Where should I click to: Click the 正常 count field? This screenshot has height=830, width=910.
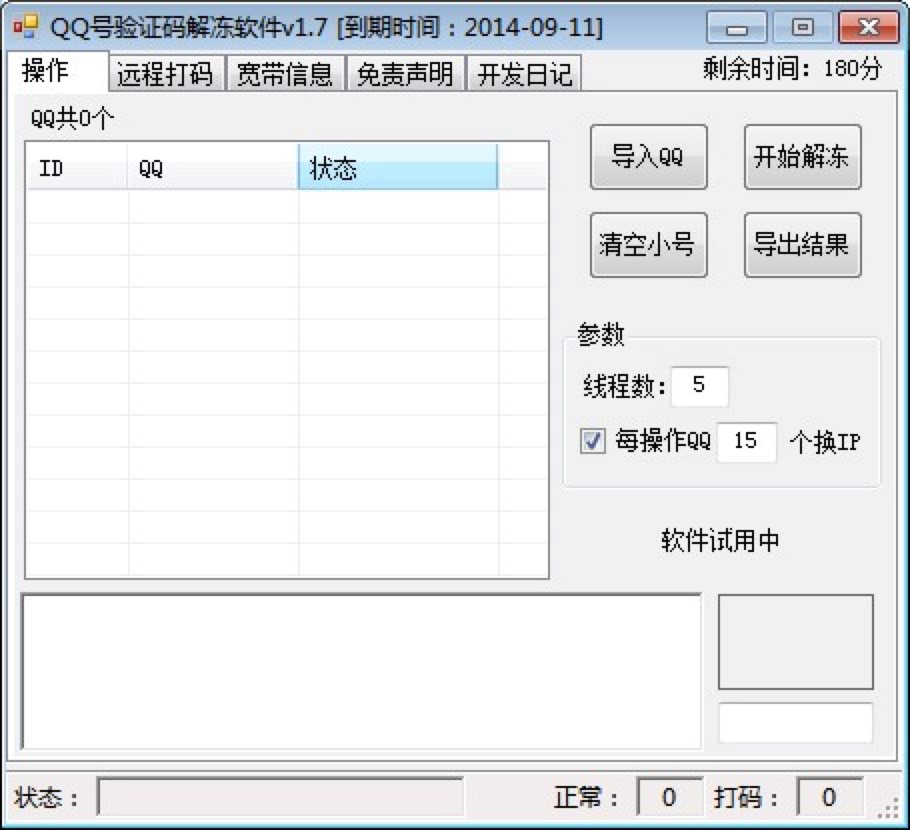point(669,796)
